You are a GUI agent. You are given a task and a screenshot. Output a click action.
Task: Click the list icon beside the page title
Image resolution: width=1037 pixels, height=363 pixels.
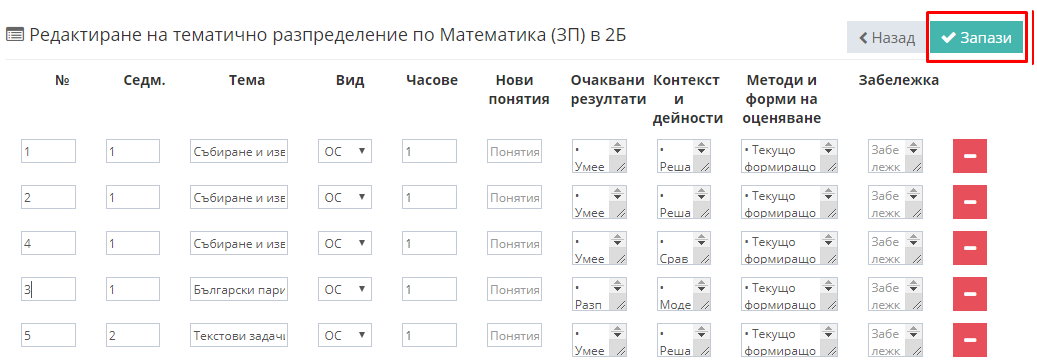pos(15,36)
